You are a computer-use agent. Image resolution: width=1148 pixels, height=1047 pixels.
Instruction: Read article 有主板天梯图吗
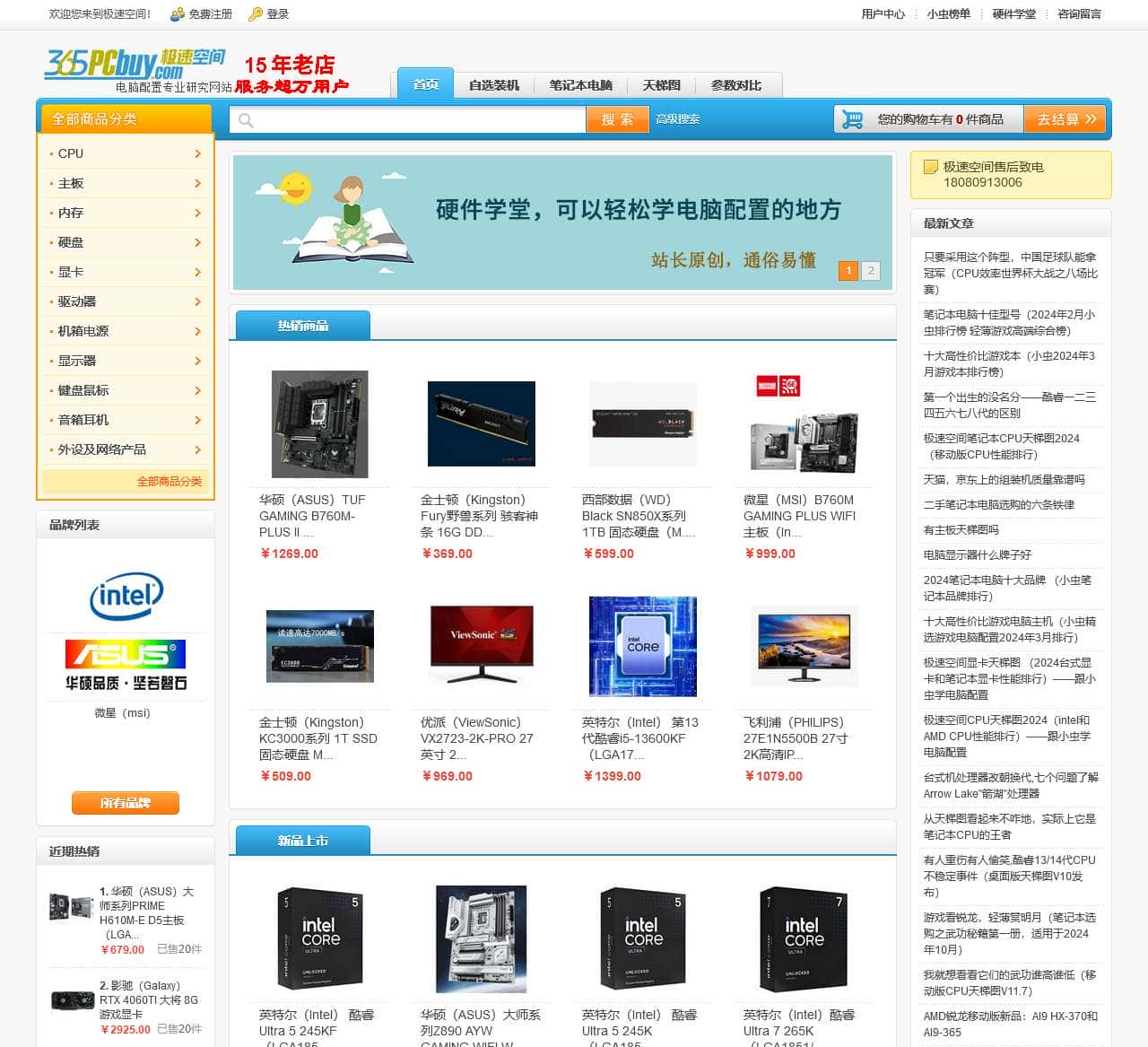coord(961,530)
